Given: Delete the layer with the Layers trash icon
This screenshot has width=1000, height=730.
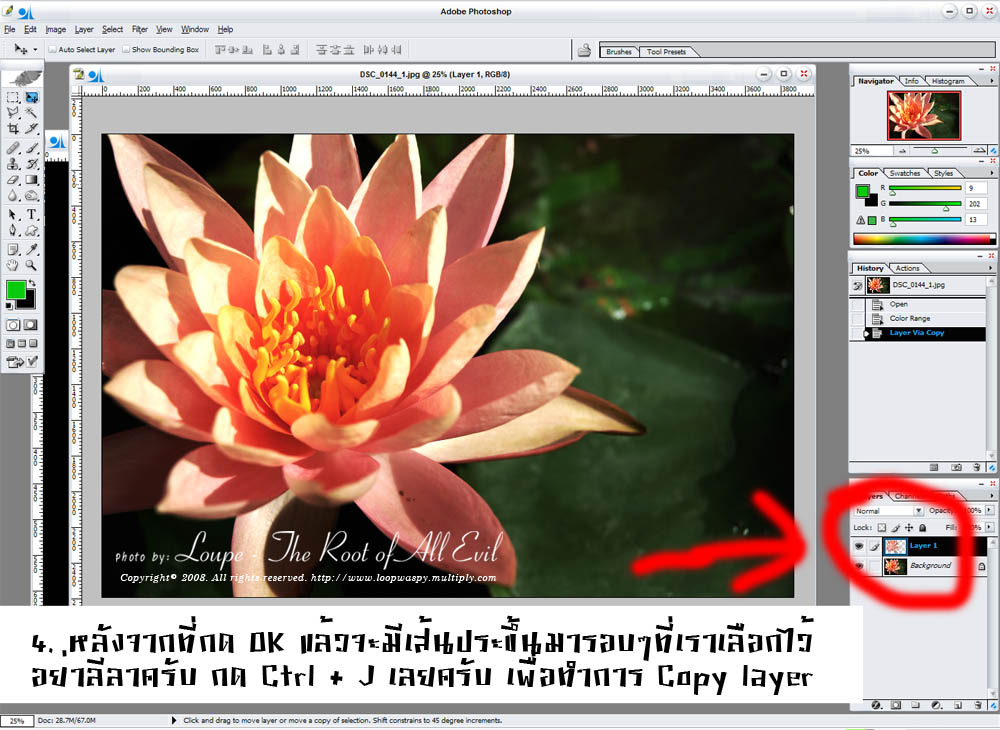Looking at the screenshot, I should (x=978, y=705).
